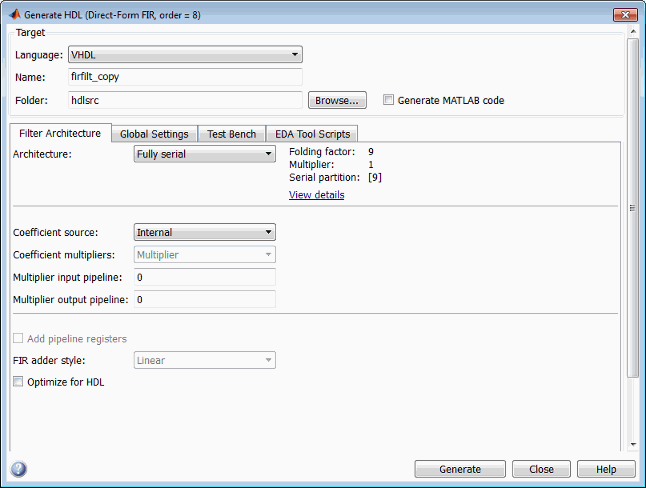Select the EDA Tool Scripts tab
Screen dimensions: 646x488
point(312,134)
